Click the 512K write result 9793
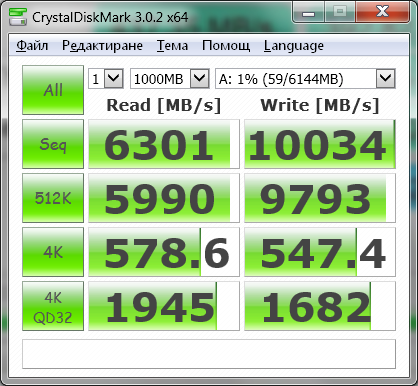The image size is (418, 386). click(320, 198)
